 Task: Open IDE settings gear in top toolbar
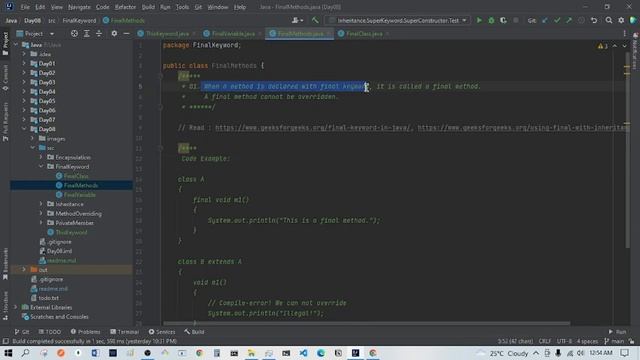pyautogui.click(x=621, y=20)
